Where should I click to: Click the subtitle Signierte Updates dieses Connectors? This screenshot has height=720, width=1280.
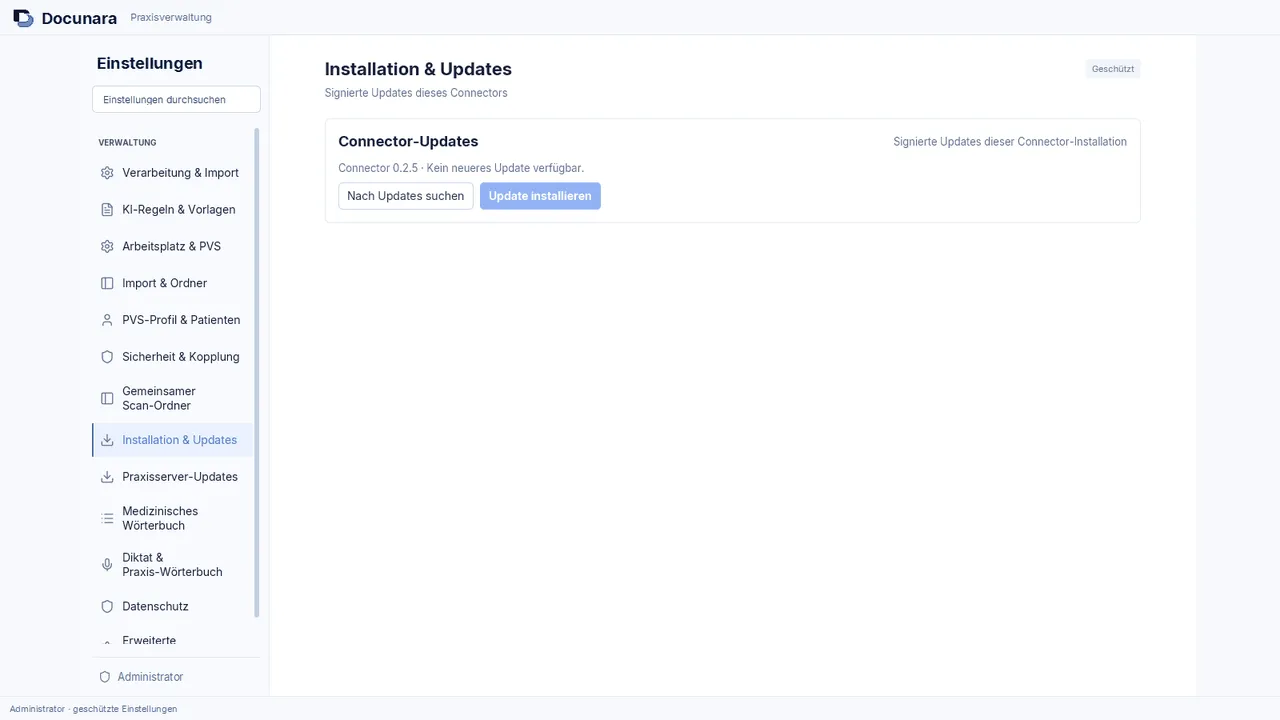point(416,93)
